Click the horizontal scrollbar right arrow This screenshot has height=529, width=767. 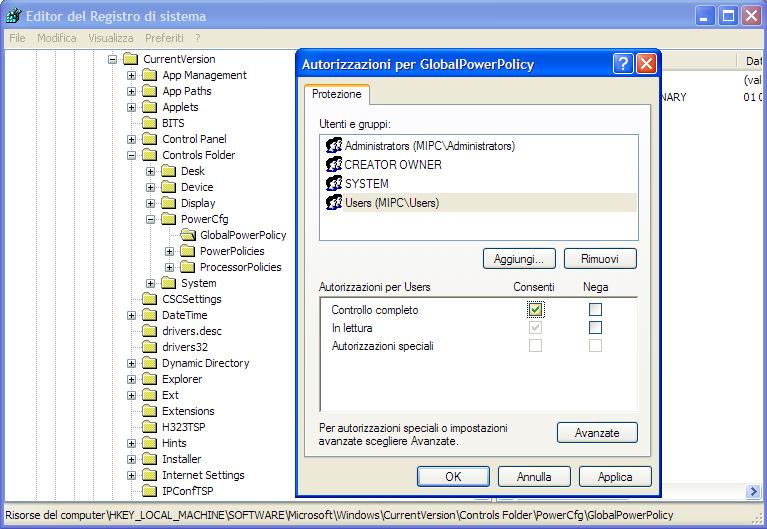point(753,491)
